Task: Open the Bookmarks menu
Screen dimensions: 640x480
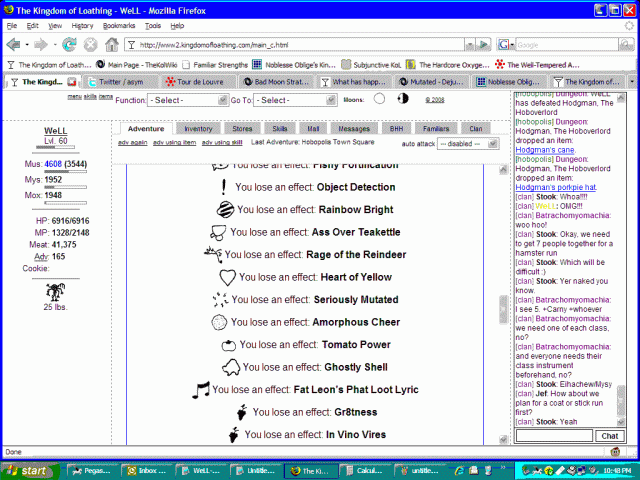Action: (x=118, y=25)
